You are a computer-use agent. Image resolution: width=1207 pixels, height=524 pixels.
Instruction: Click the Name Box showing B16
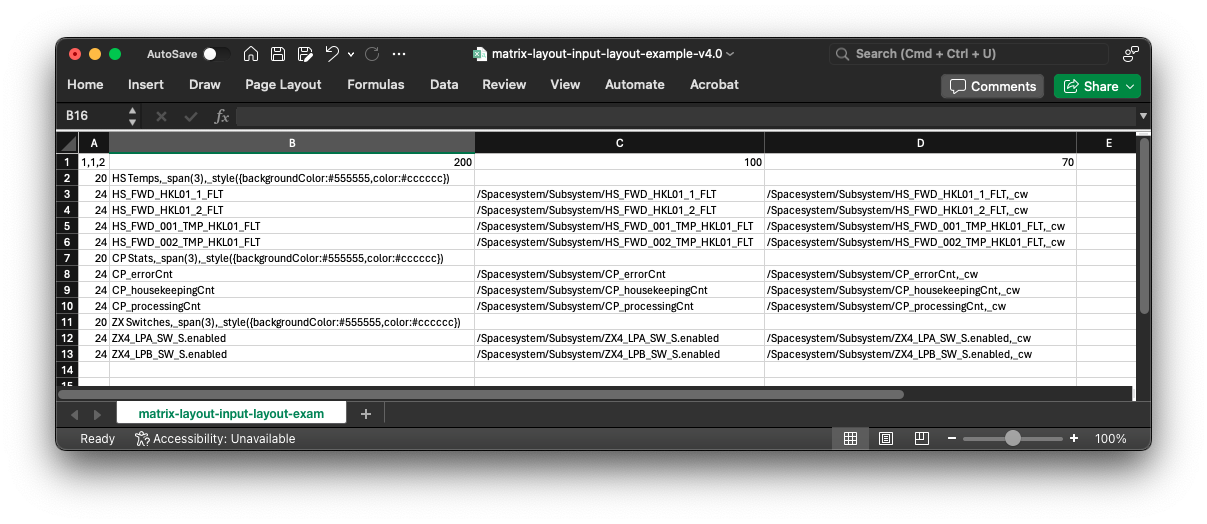92,116
